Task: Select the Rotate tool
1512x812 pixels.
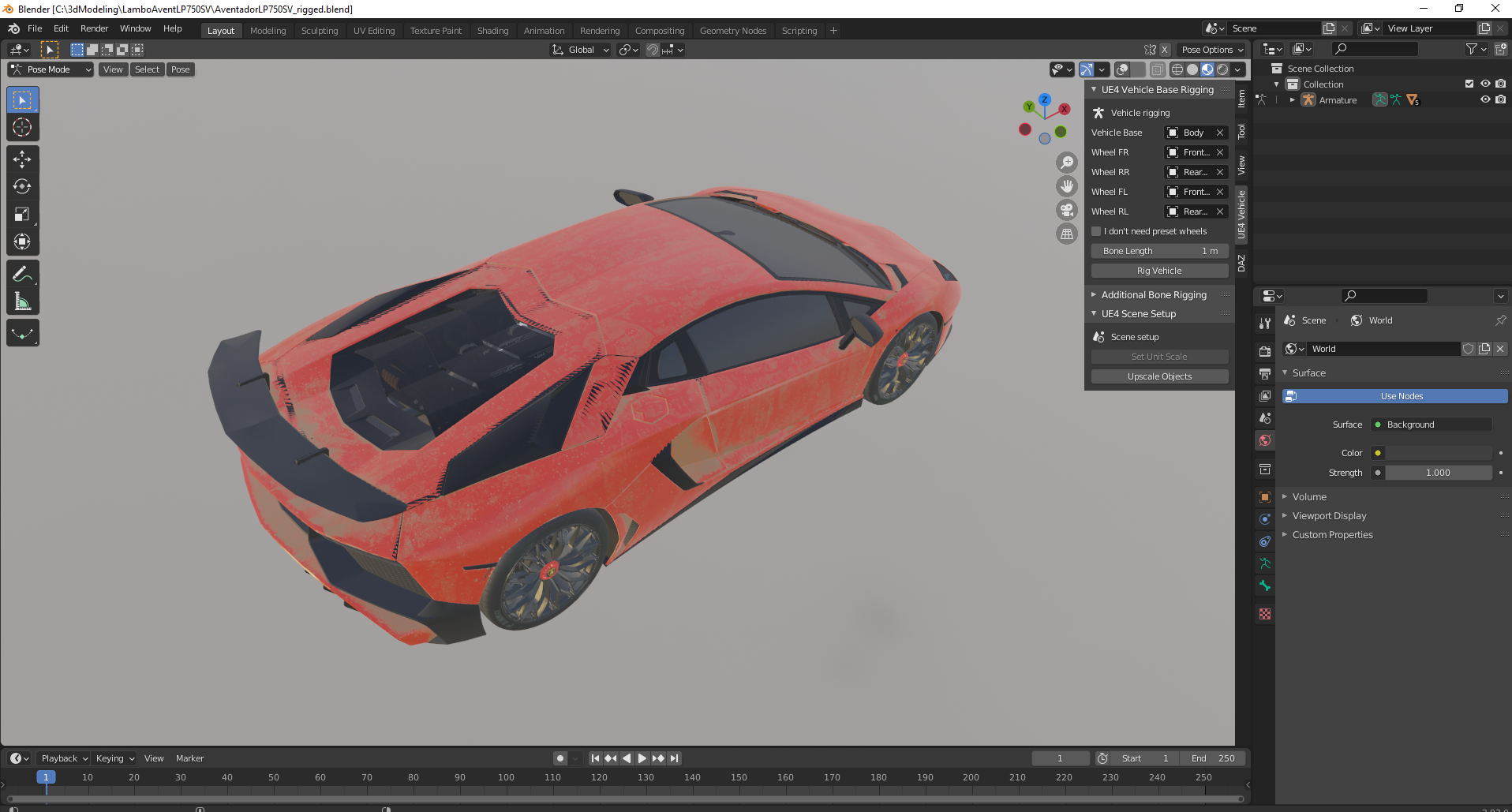Action: pos(22,187)
